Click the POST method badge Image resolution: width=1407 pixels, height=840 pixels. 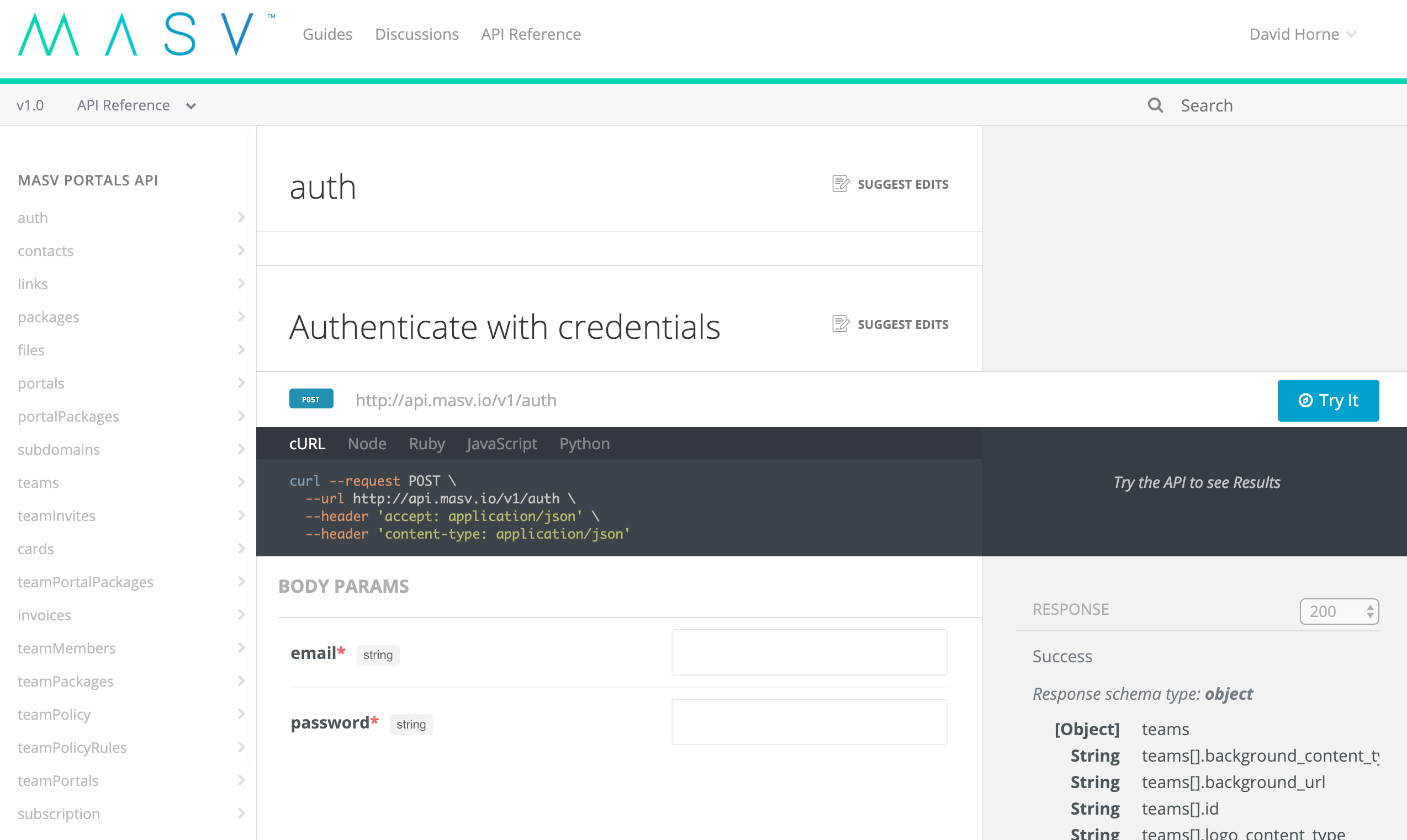[311, 399]
